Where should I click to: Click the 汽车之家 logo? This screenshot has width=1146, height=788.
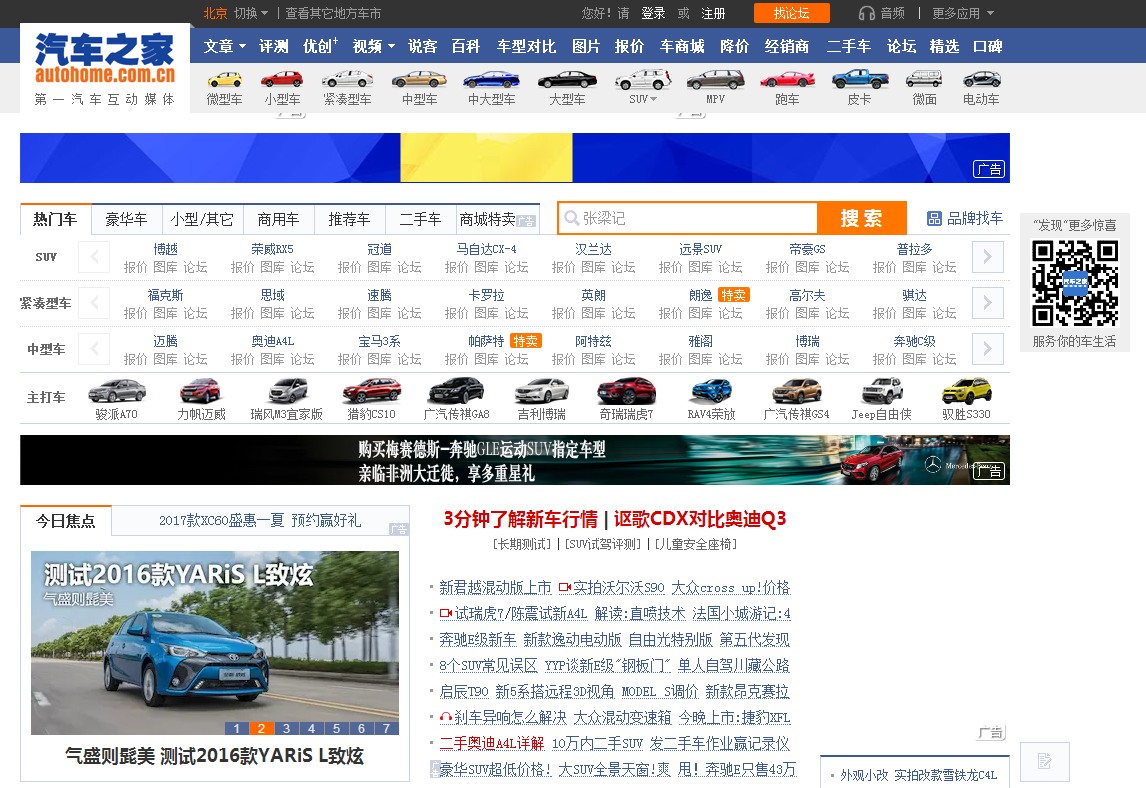[x=105, y=50]
